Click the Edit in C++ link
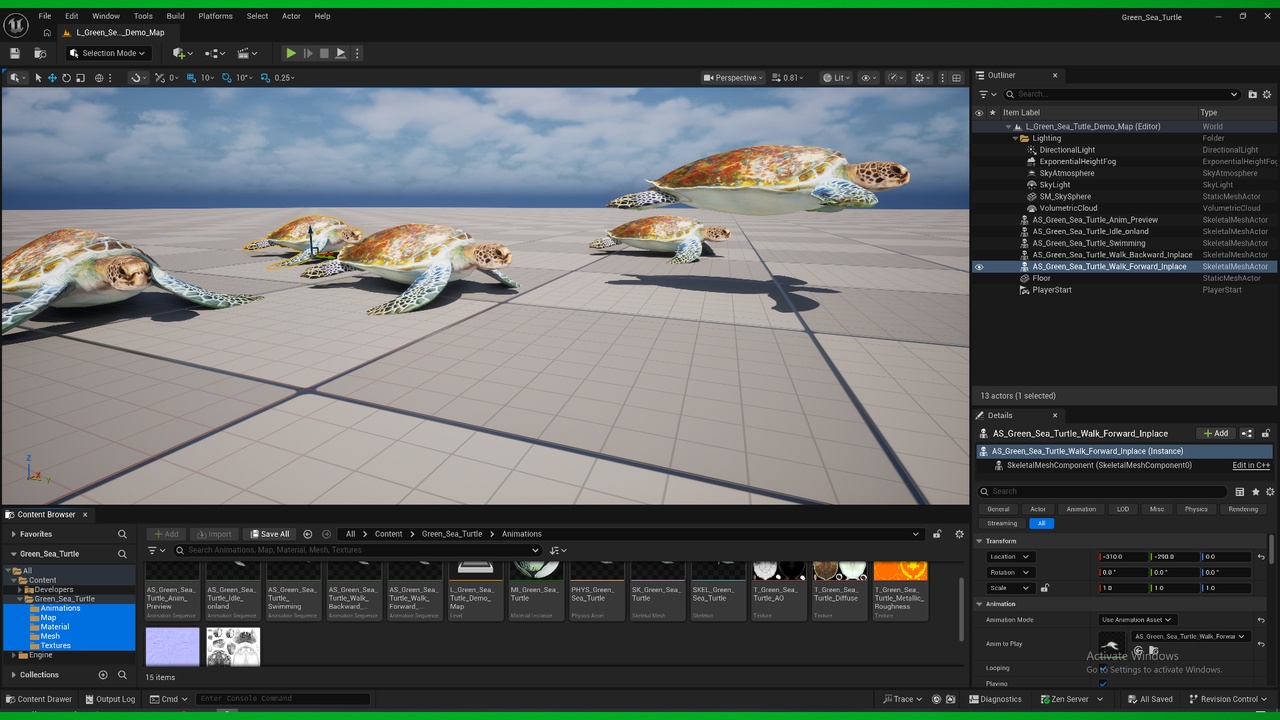Image resolution: width=1280 pixels, height=720 pixels. tap(1251, 465)
